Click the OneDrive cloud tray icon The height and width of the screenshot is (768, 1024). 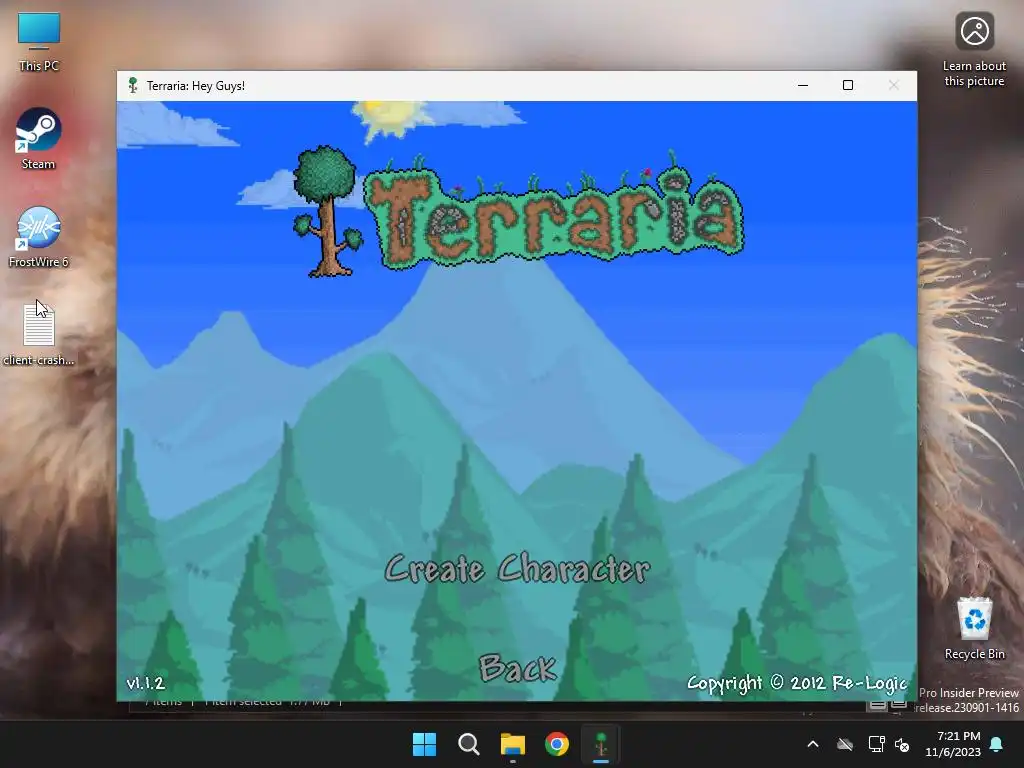pyautogui.click(x=845, y=744)
